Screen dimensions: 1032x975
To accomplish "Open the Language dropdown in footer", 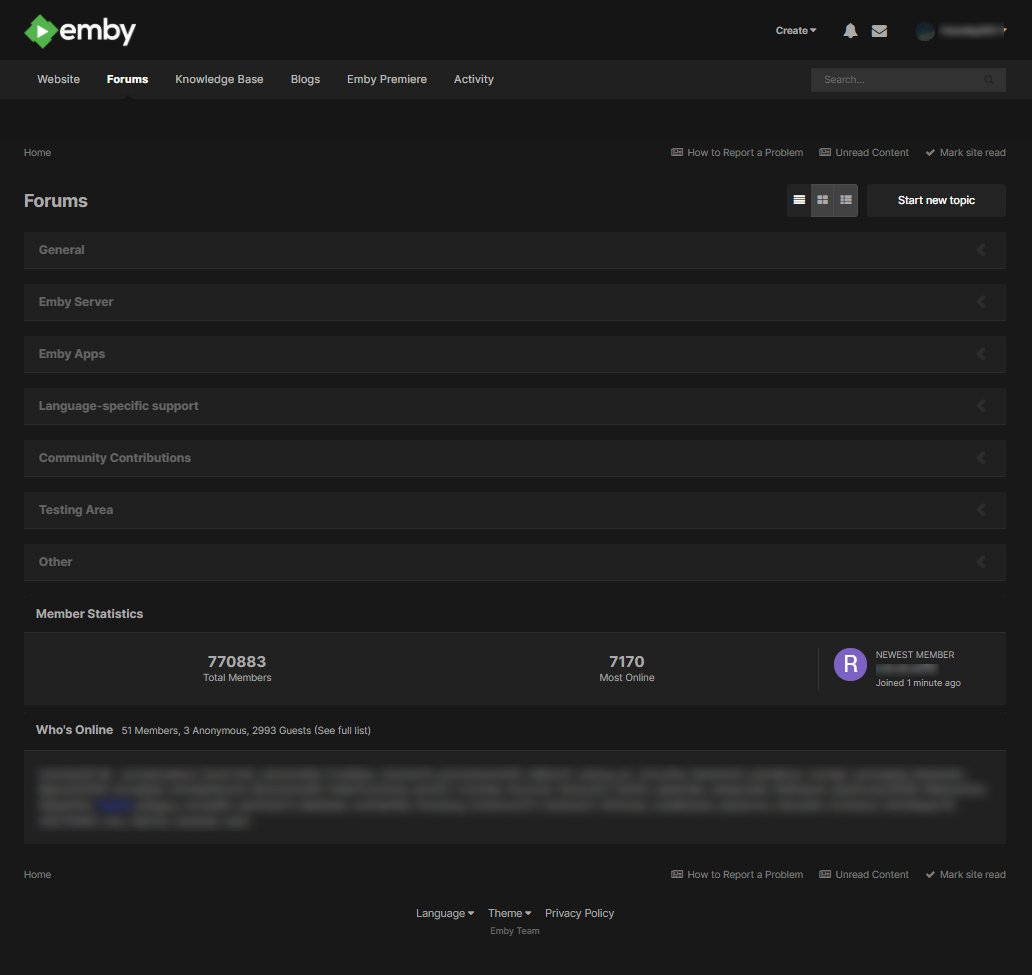I will [445, 913].
